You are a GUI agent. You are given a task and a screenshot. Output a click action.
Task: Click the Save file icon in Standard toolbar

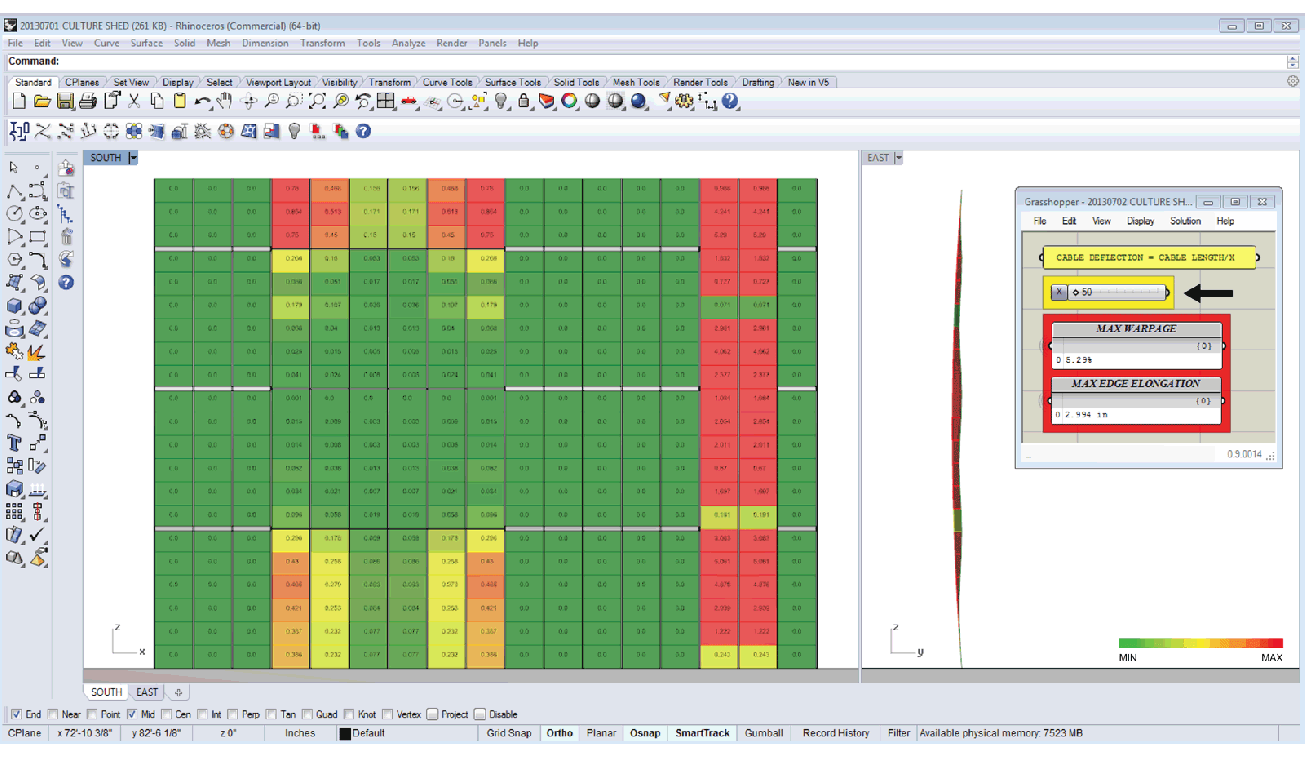pyautogui.click(x=65, y=101)
